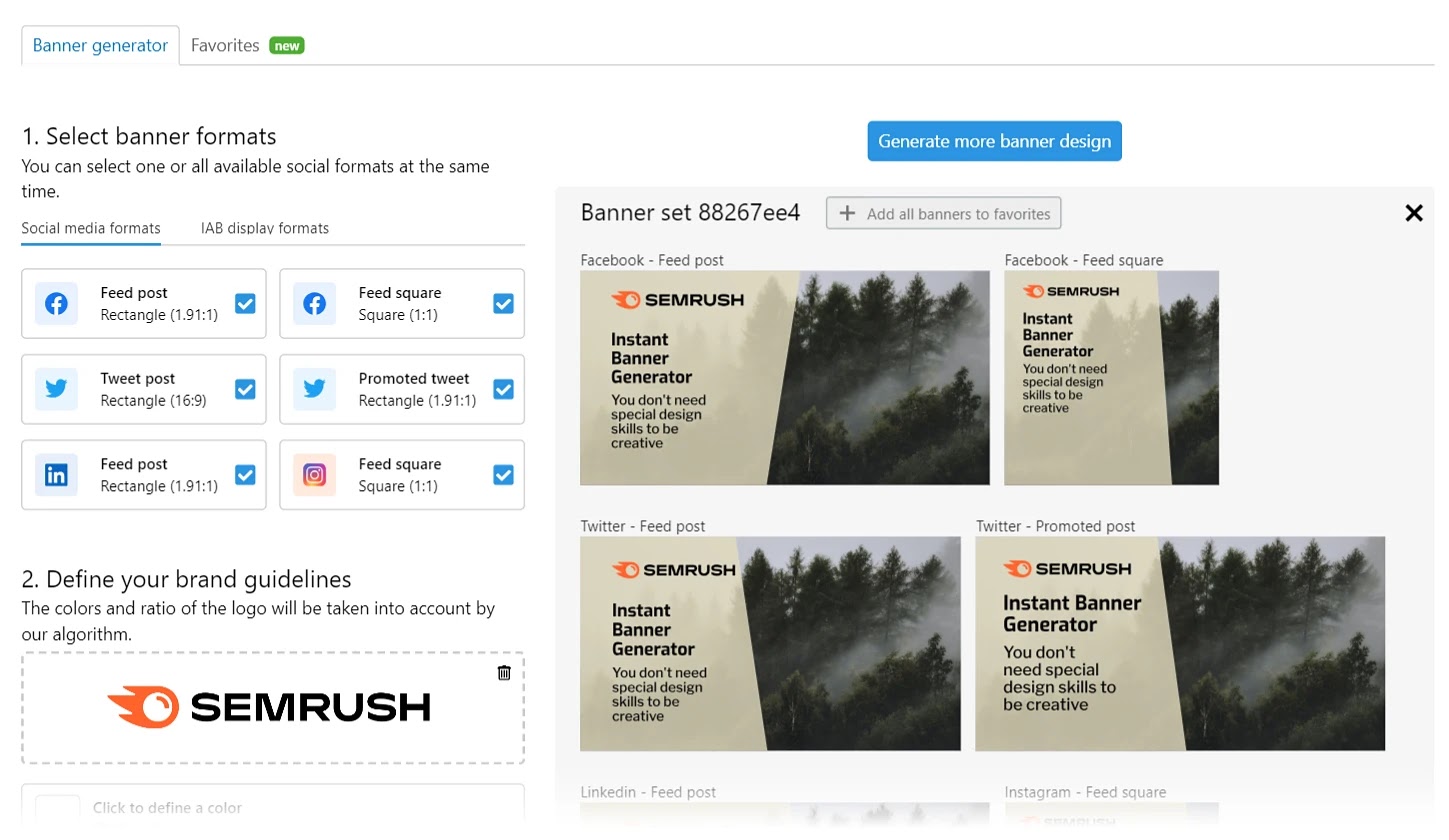Click the 'Facebook - Feed post' label
This screenshot has width=1449, height=840.
pos(652,260)
